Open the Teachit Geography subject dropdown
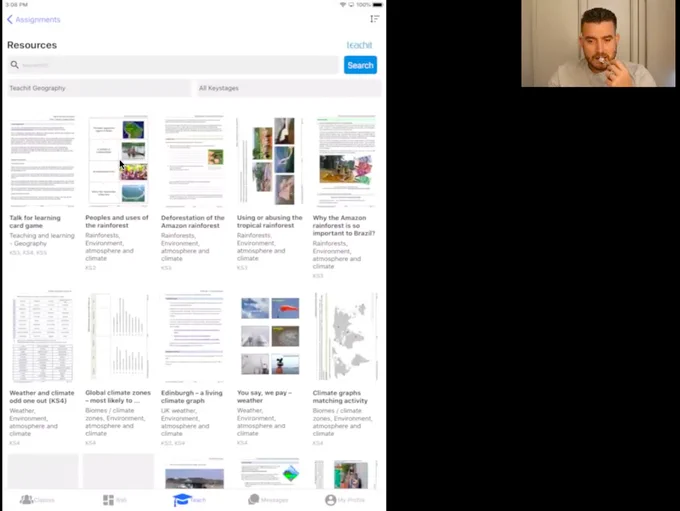This screenshot has height=511, width=680. 99,88
